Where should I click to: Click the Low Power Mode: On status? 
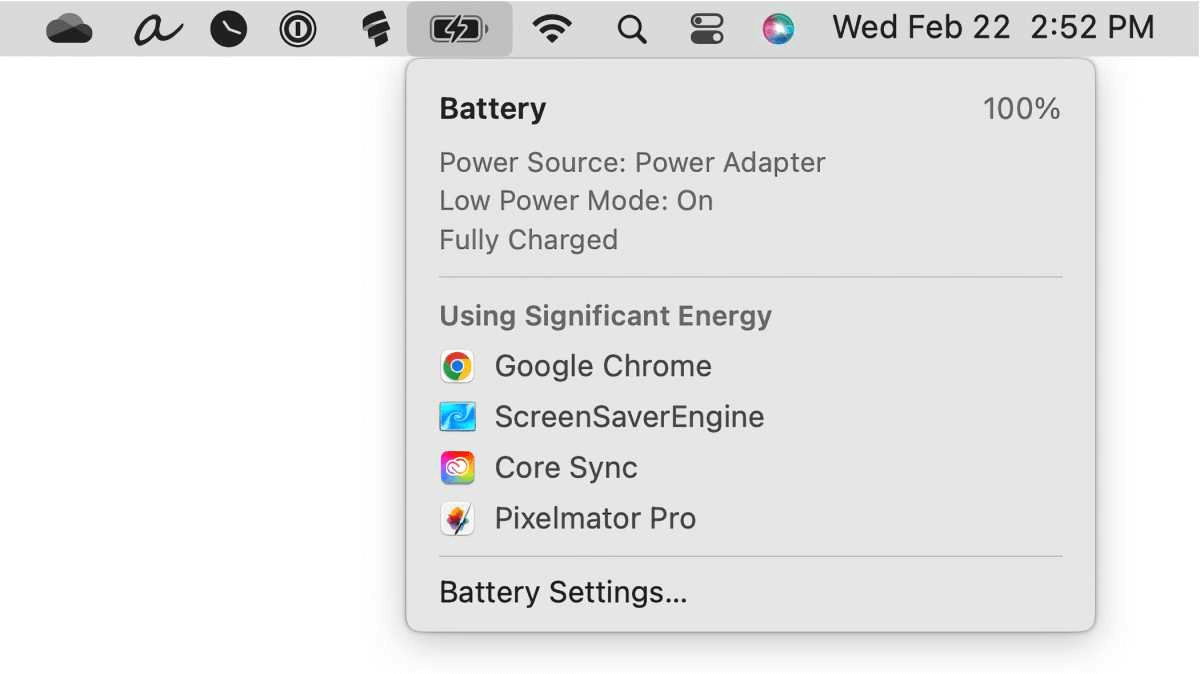pyautogui.click(x=576, y=201)
